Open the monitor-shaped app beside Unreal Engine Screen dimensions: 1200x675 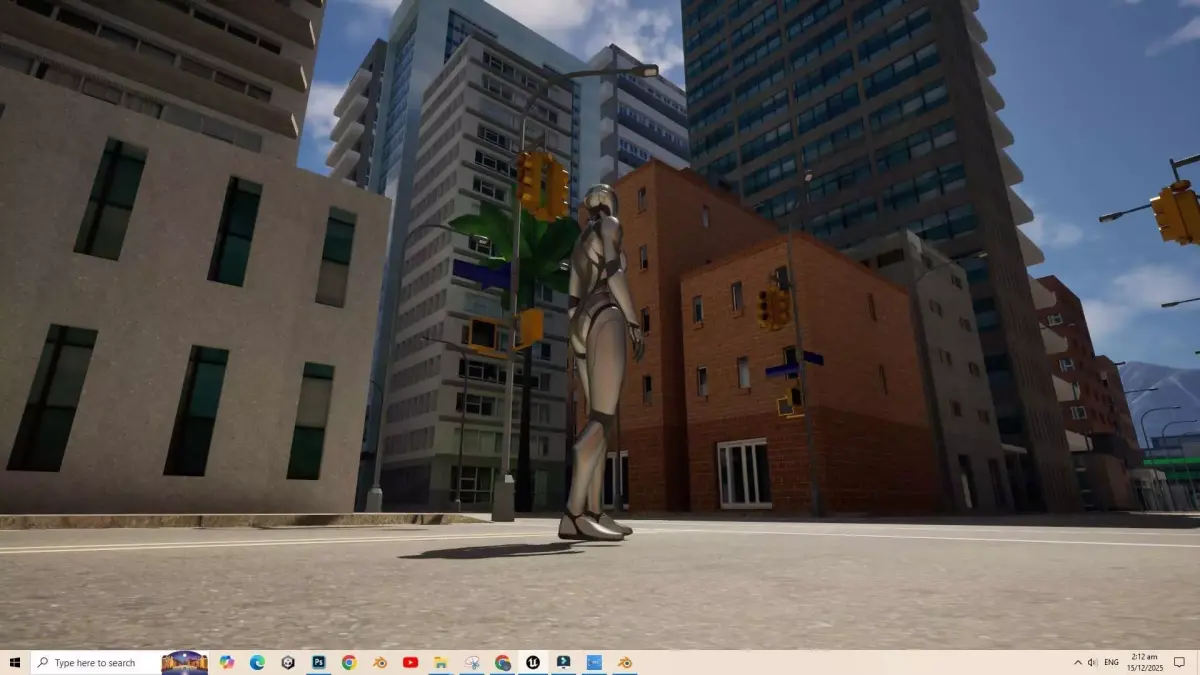(564, 663)
